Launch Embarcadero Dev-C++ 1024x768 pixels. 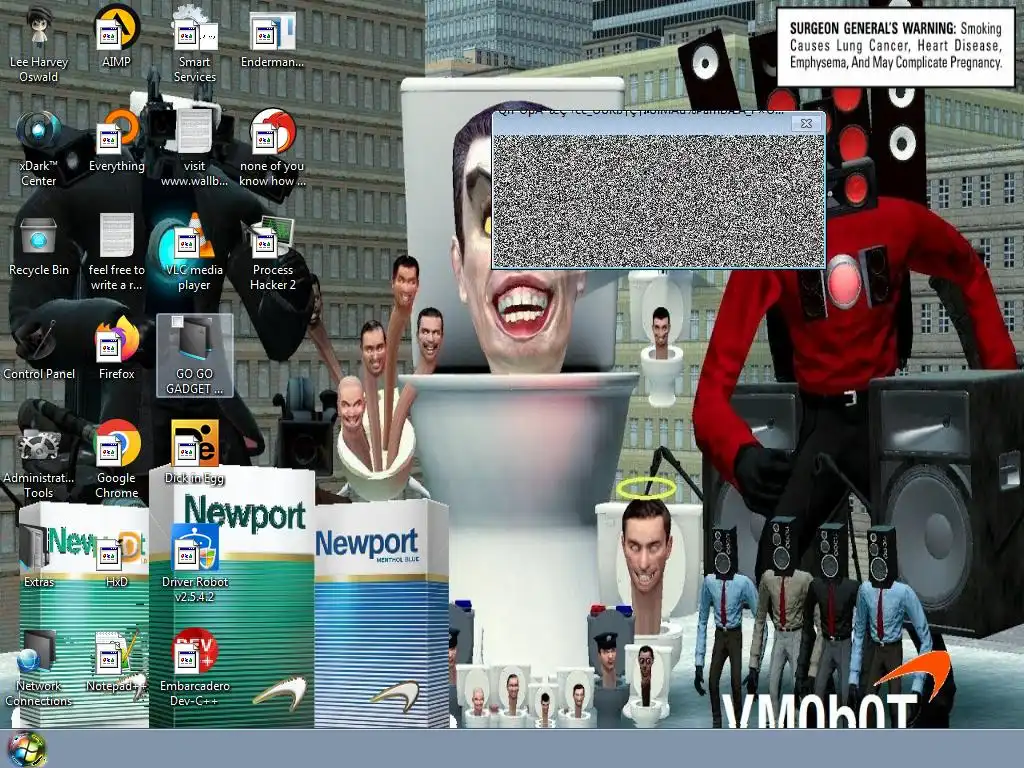pyautogui.click(x=195, y=669)
